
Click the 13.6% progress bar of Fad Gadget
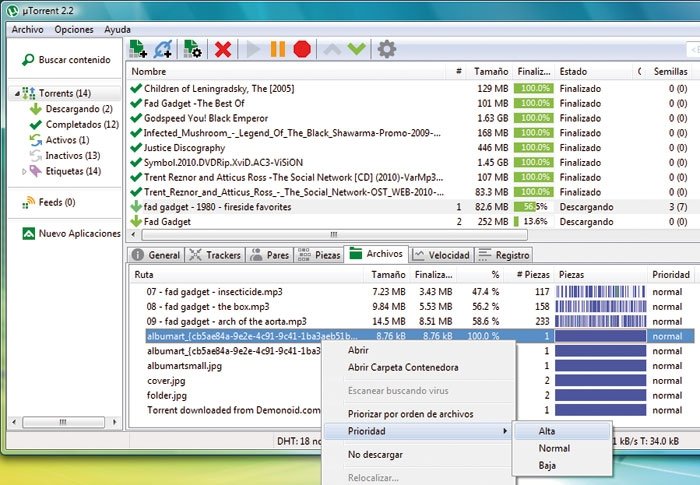point(533,222)
